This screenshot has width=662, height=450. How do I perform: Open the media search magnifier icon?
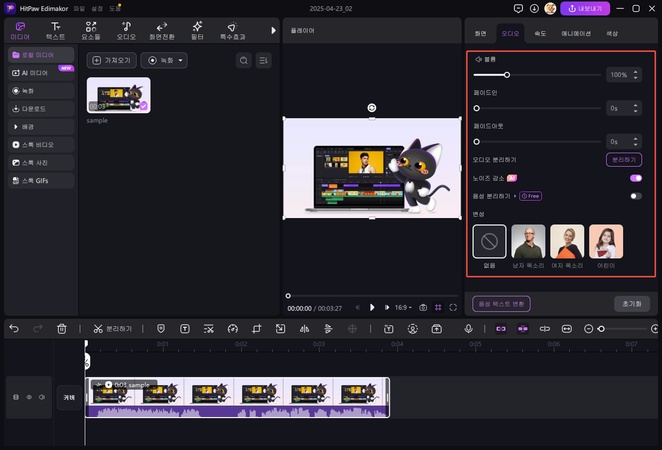pos(244,61)
